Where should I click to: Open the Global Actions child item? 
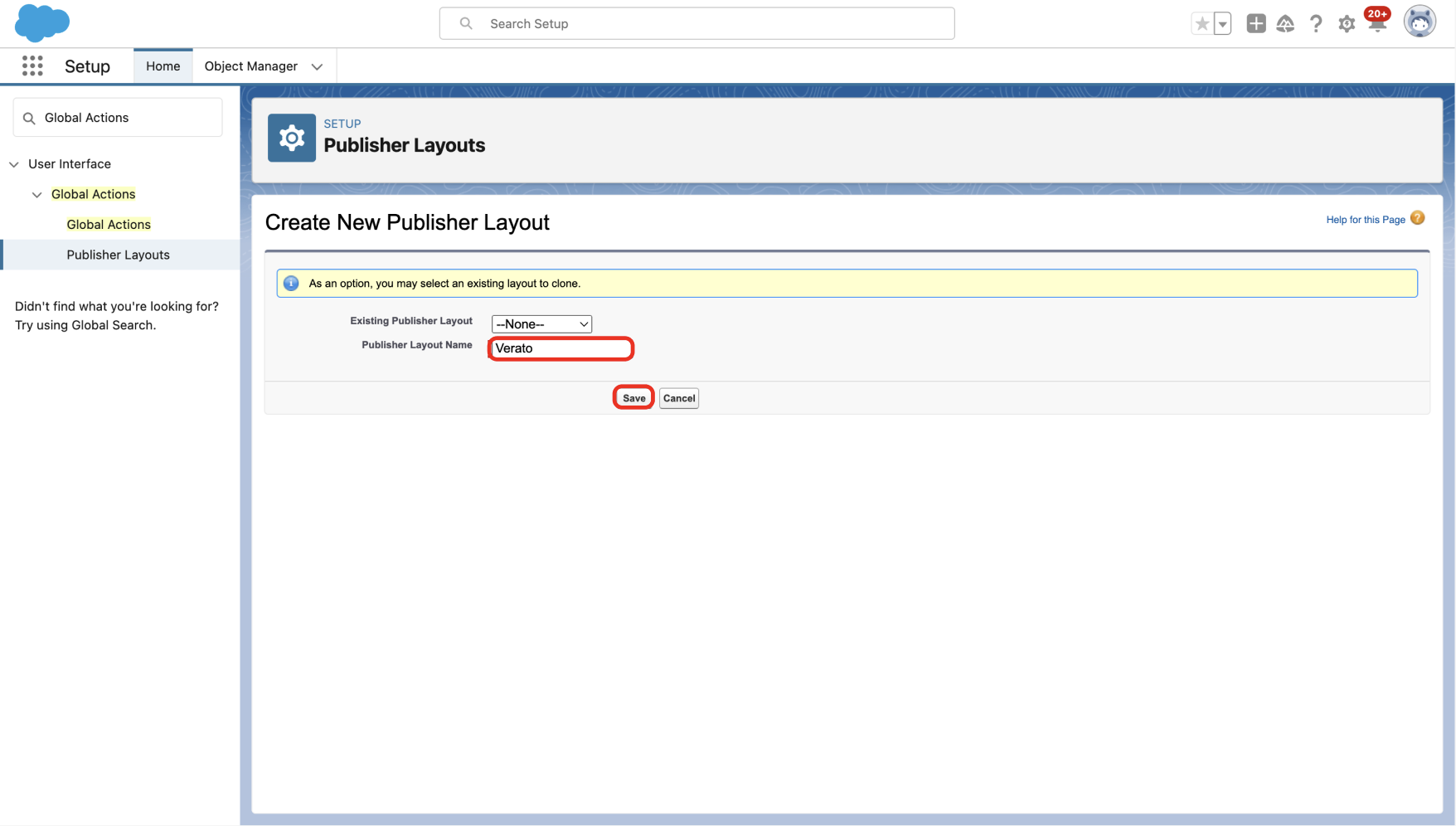[x=109, y=225]
